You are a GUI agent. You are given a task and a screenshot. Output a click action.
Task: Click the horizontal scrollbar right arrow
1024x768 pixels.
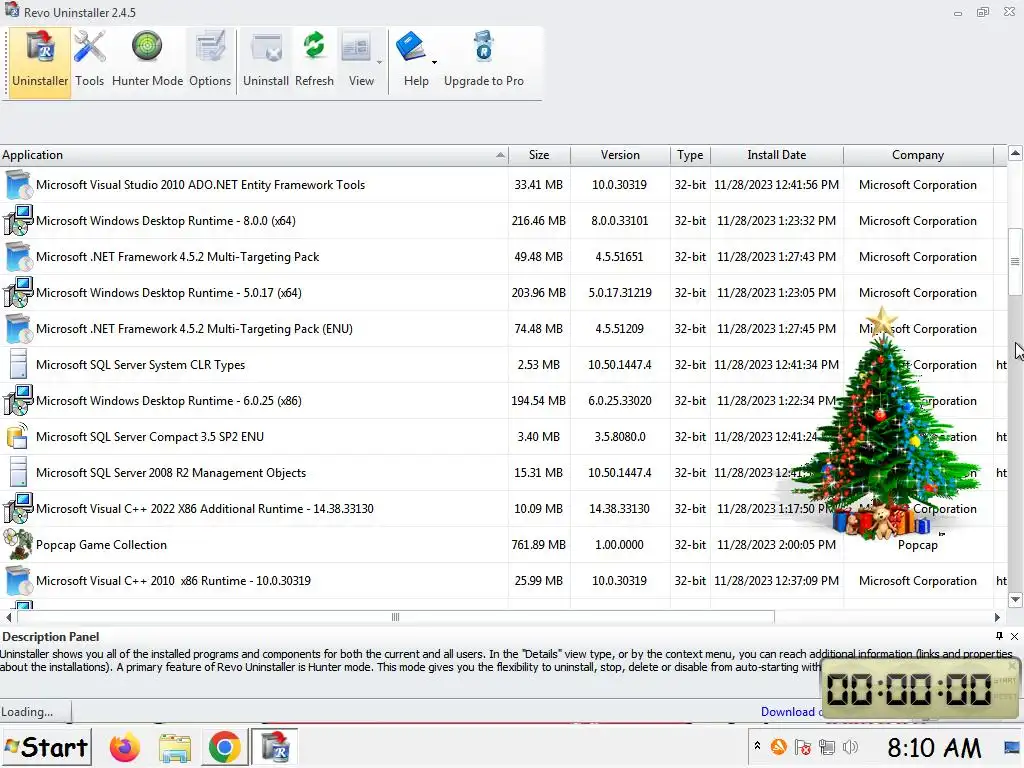(x=997, y=617)
